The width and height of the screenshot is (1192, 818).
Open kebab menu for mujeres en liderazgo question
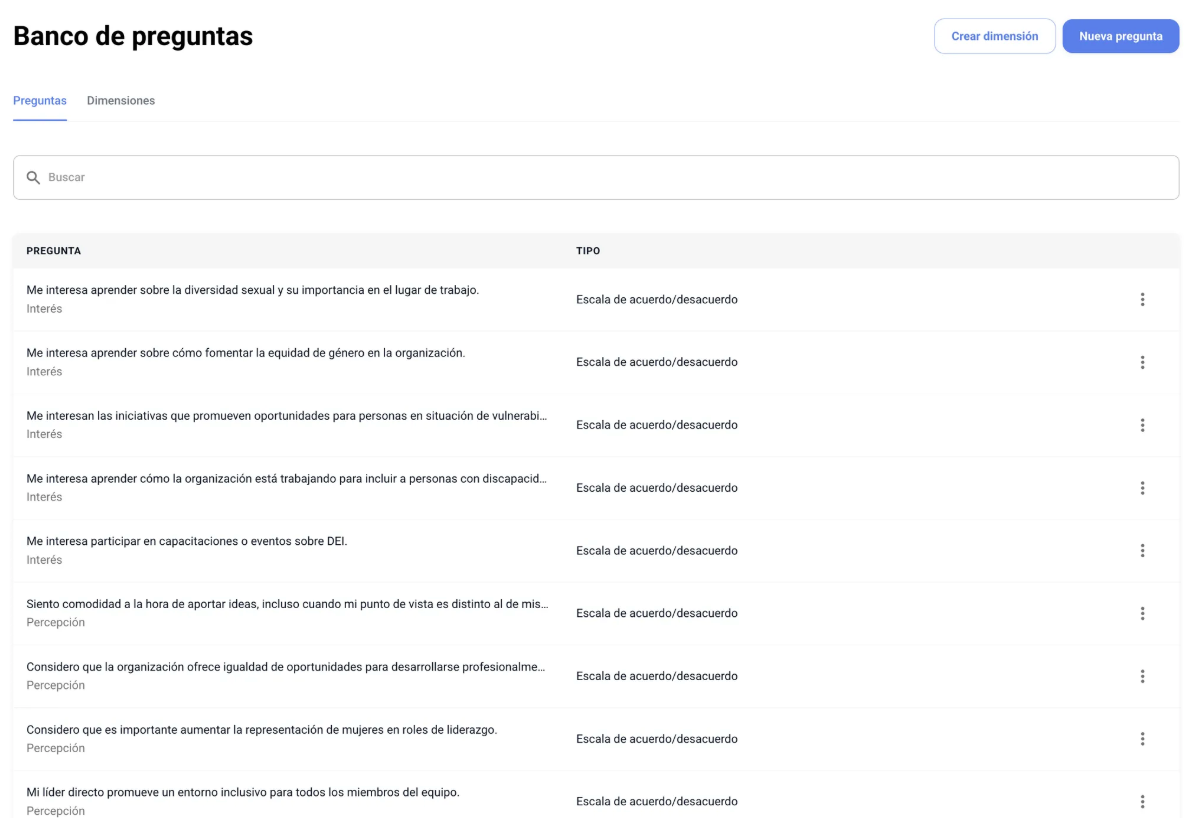point(1142,739)
